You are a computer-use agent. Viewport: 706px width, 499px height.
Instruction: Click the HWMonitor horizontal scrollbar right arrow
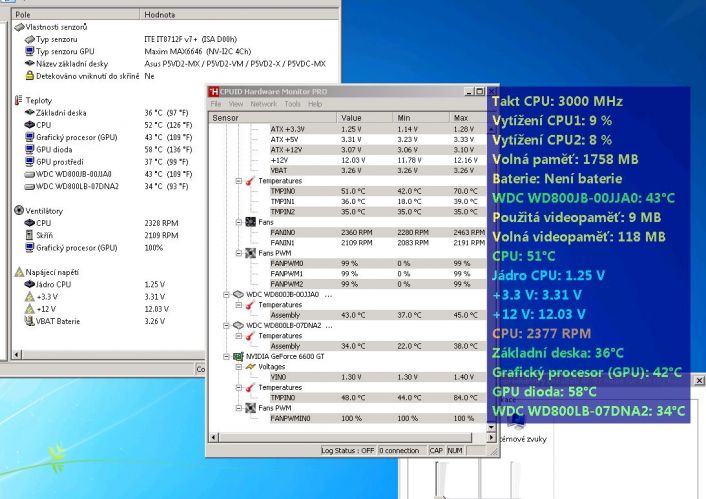[x=491, y=437]
